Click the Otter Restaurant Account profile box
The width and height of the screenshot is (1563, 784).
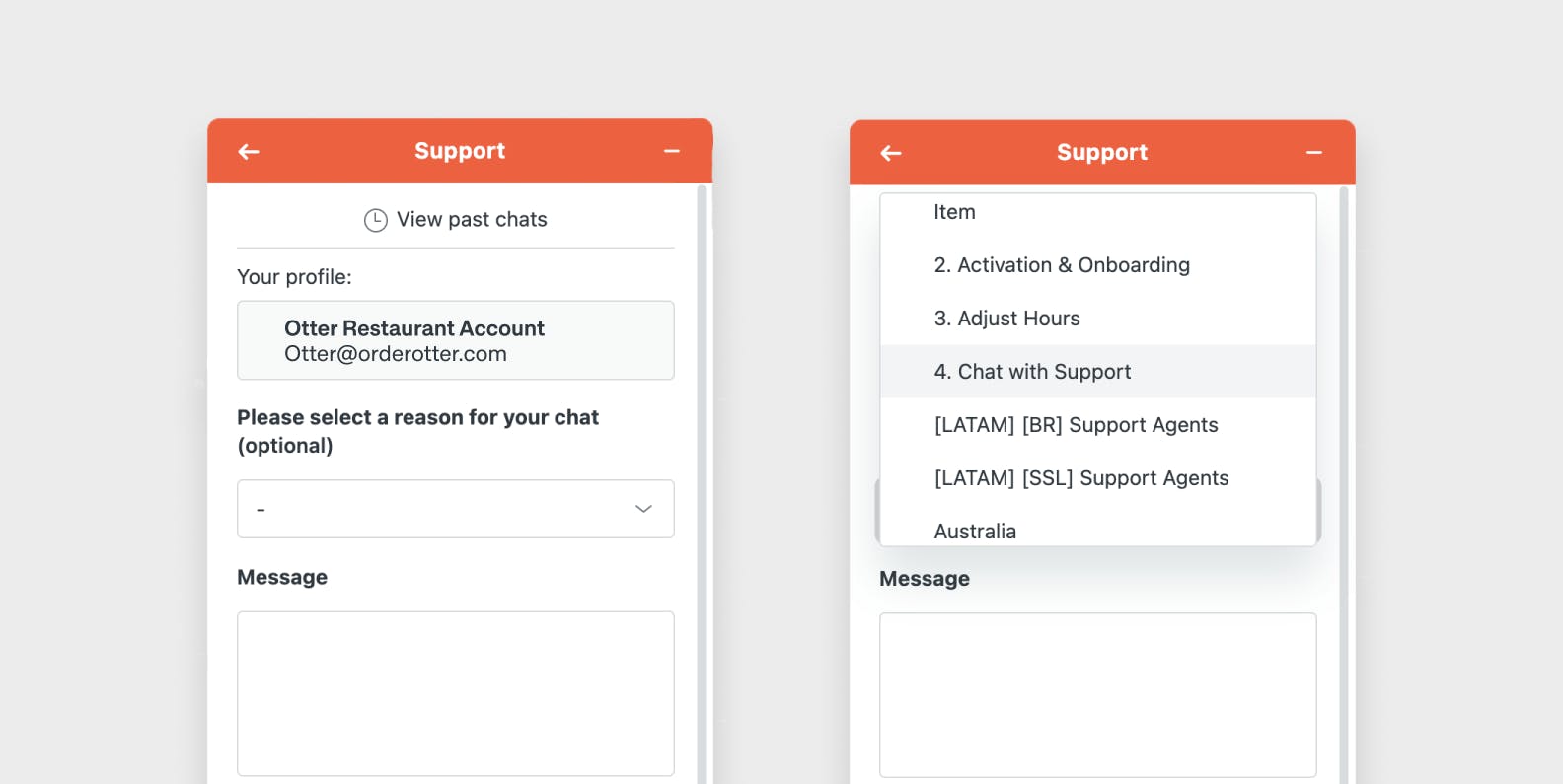(456, 340)
